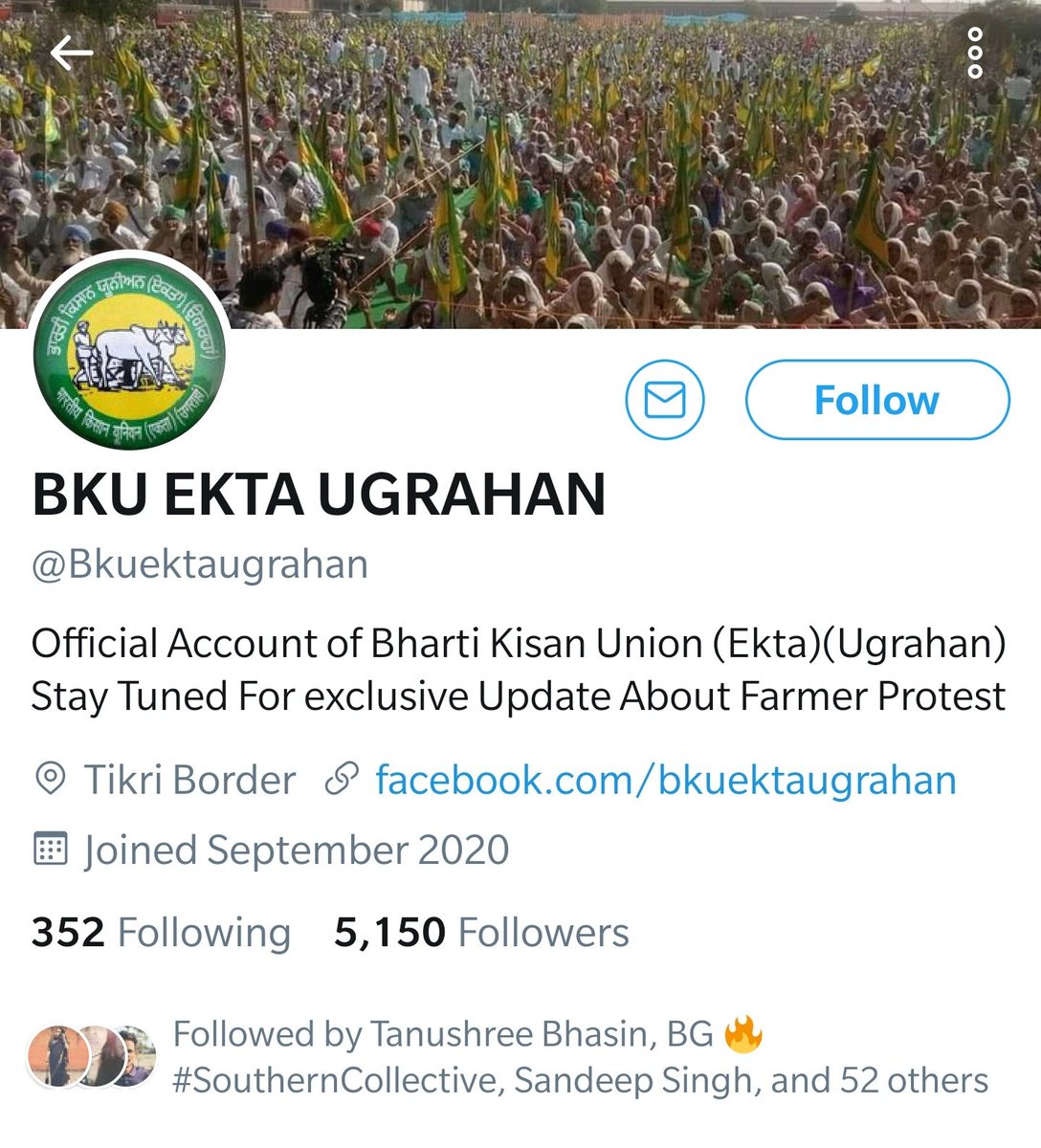
Task: Tap the Official Account bio text
Action: coord(519,670)
